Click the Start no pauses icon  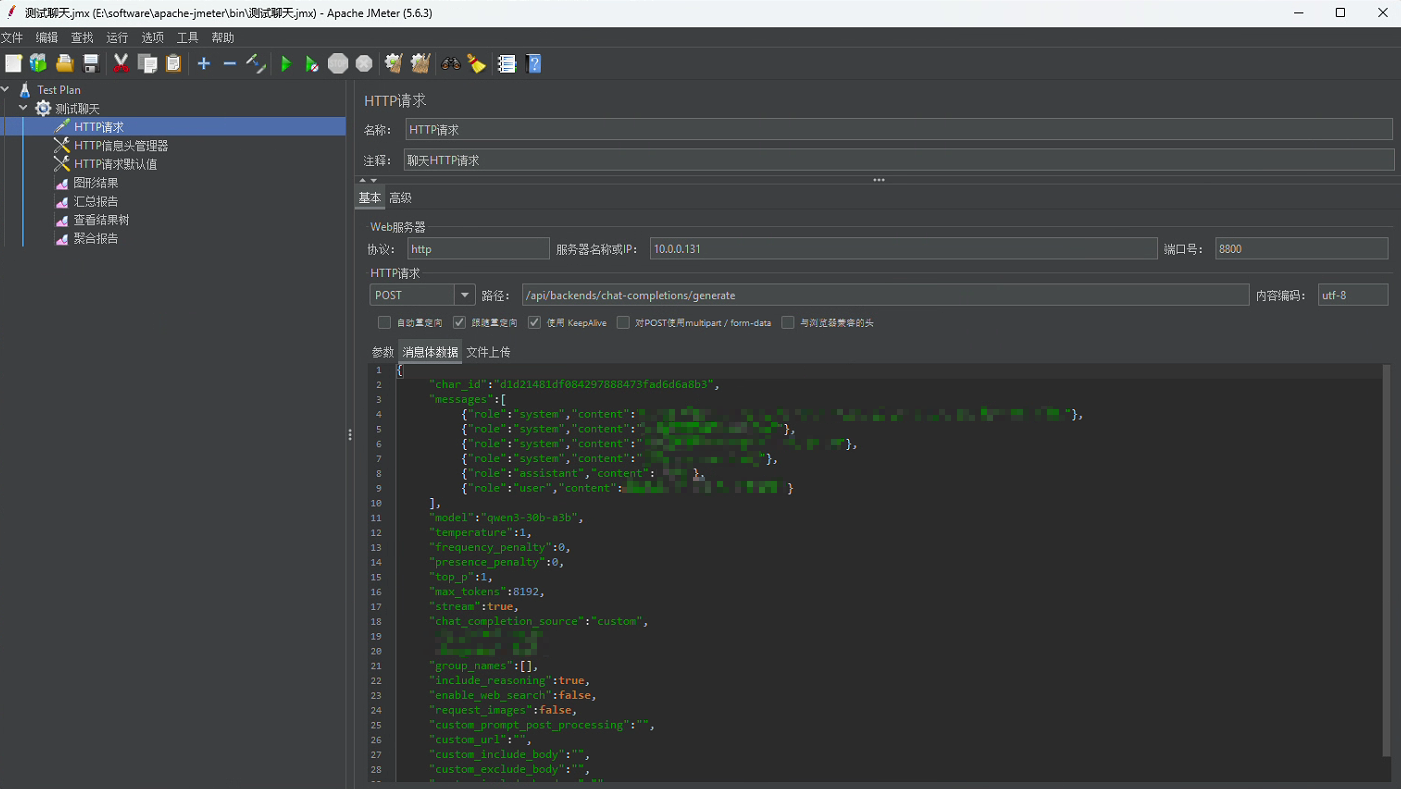click(312, 64)
